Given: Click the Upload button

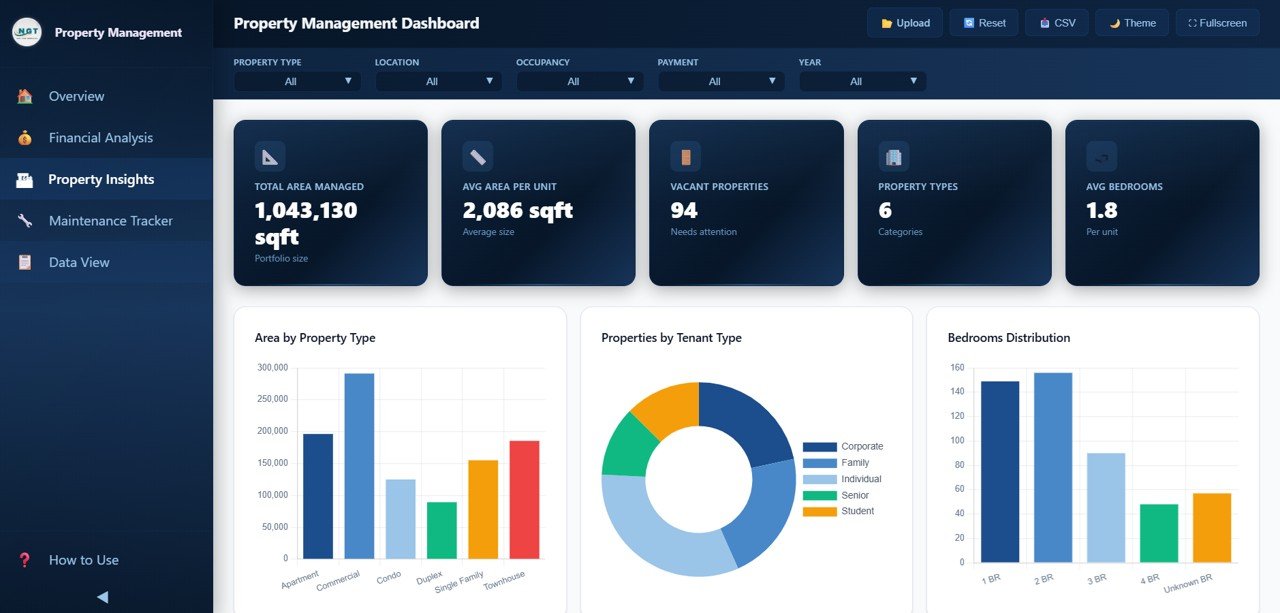Looking at the screenshot, I should click(x=904, y=22).
